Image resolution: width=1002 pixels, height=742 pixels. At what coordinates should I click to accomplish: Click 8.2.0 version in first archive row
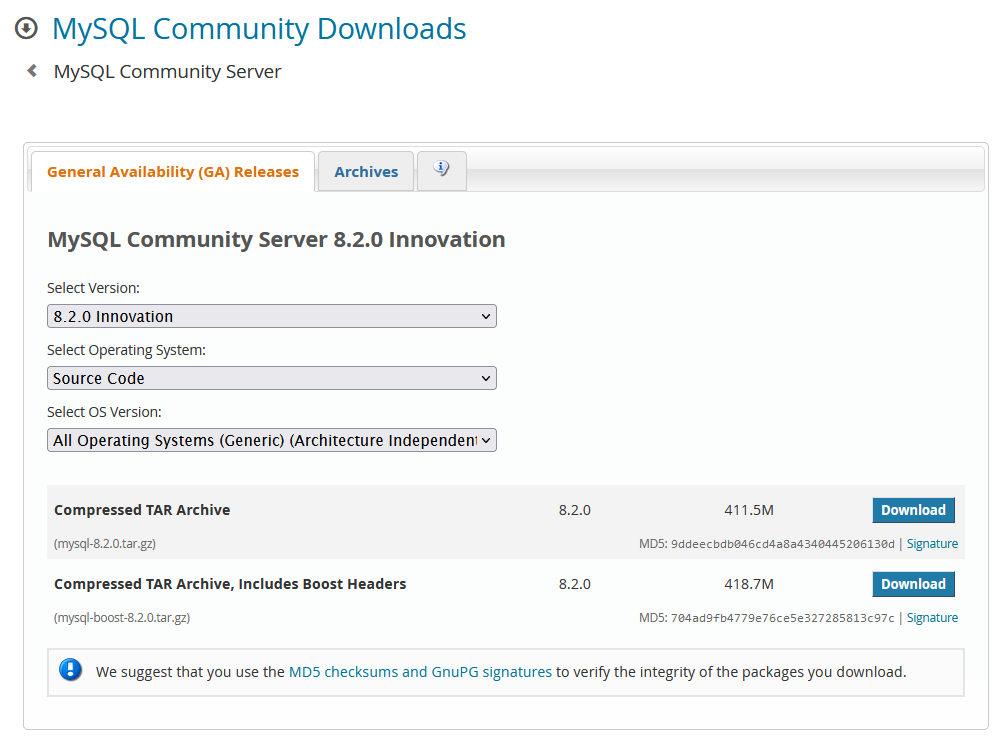pyautogui.click(x=574, y=510)
